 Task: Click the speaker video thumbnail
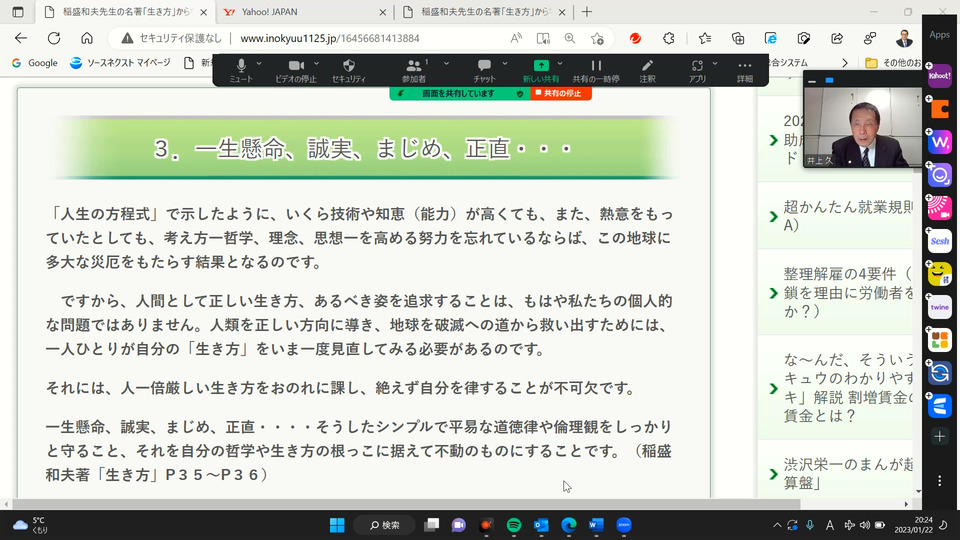[863, 127]
